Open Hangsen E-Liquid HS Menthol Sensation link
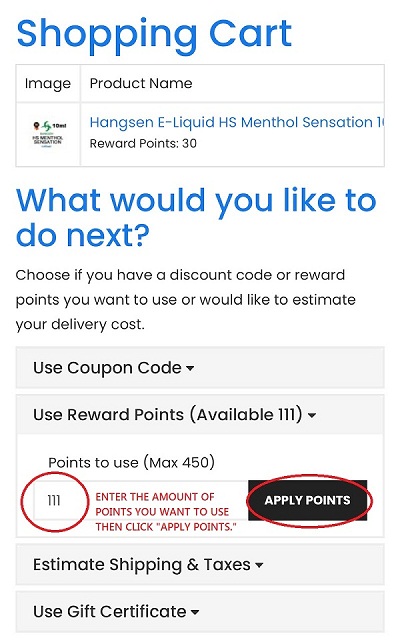The width and height of the screenshot is (400, 640). click(x=237, y=122)
